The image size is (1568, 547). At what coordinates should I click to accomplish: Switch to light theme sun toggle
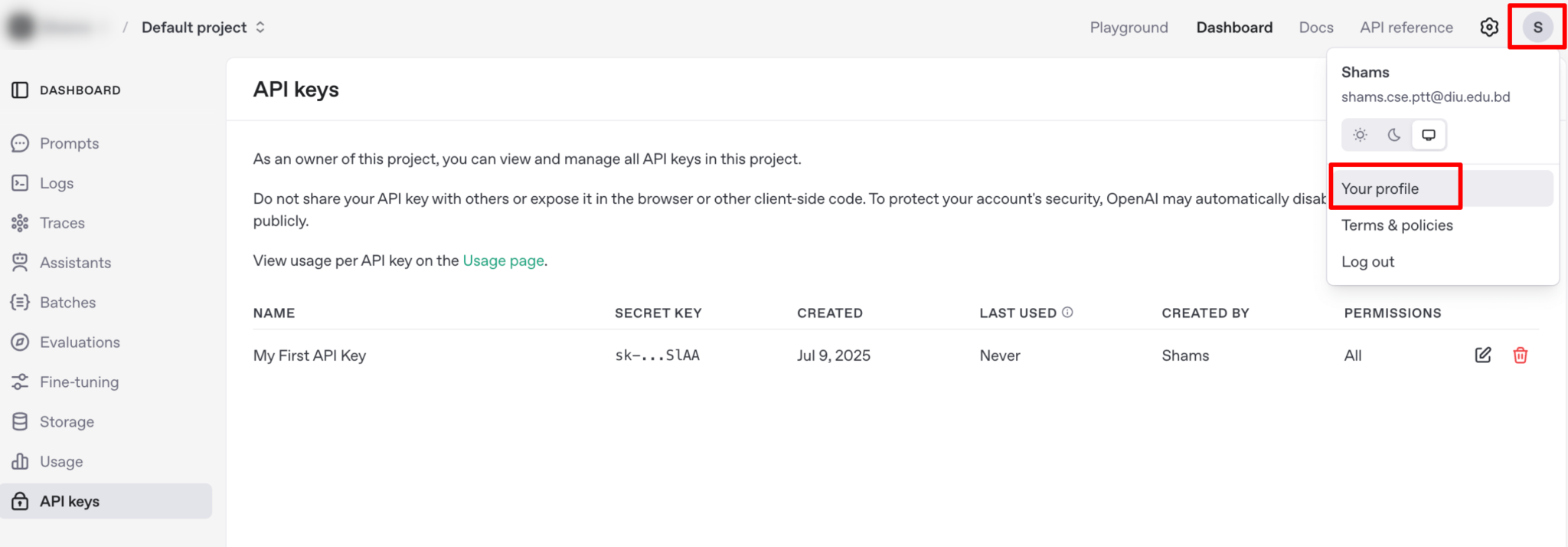[1360, 135]
